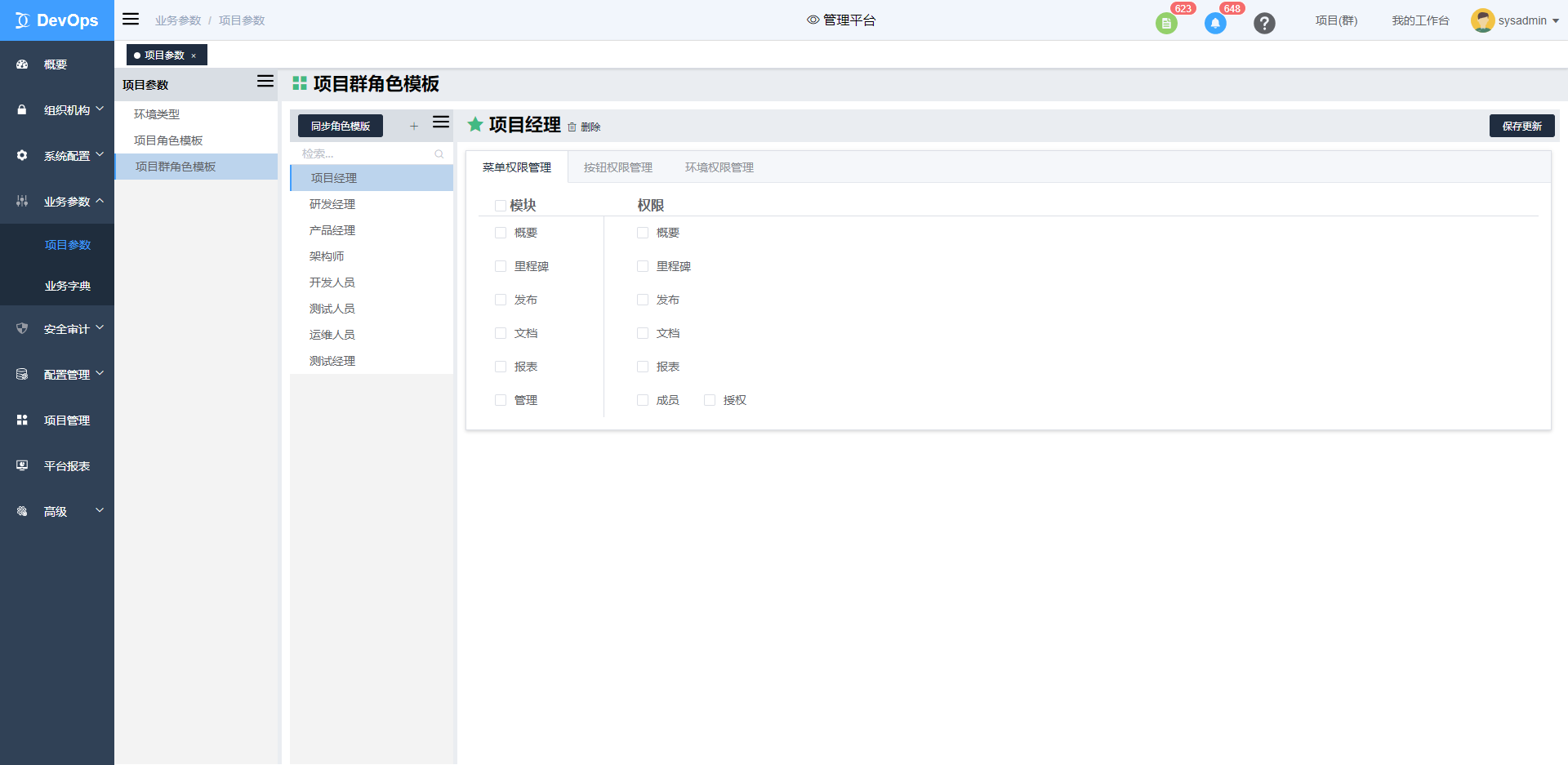Click the 管理平台 header label
The image size is (1568, 765).
point(849,20)
